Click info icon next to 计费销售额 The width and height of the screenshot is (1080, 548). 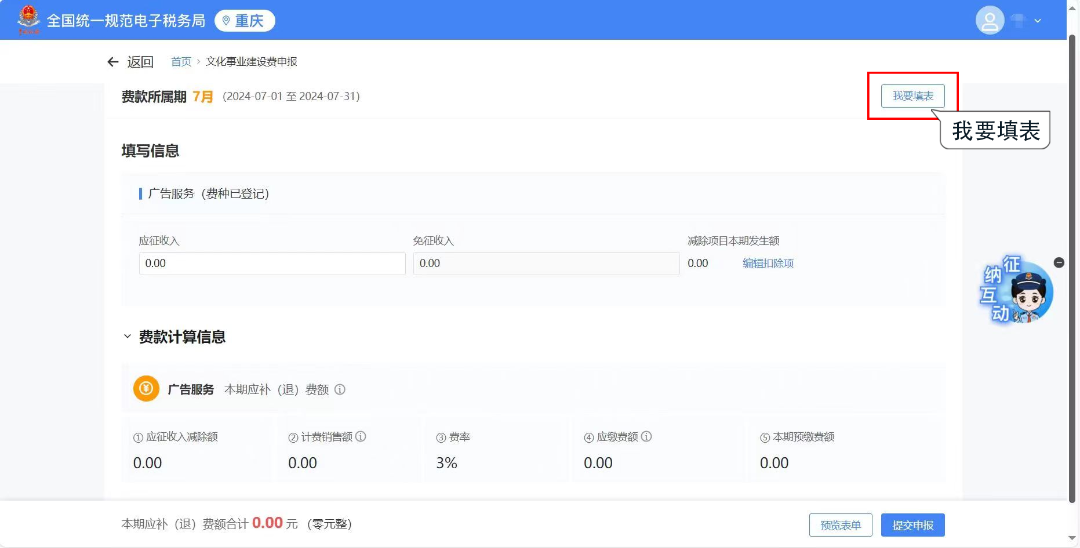361,437
